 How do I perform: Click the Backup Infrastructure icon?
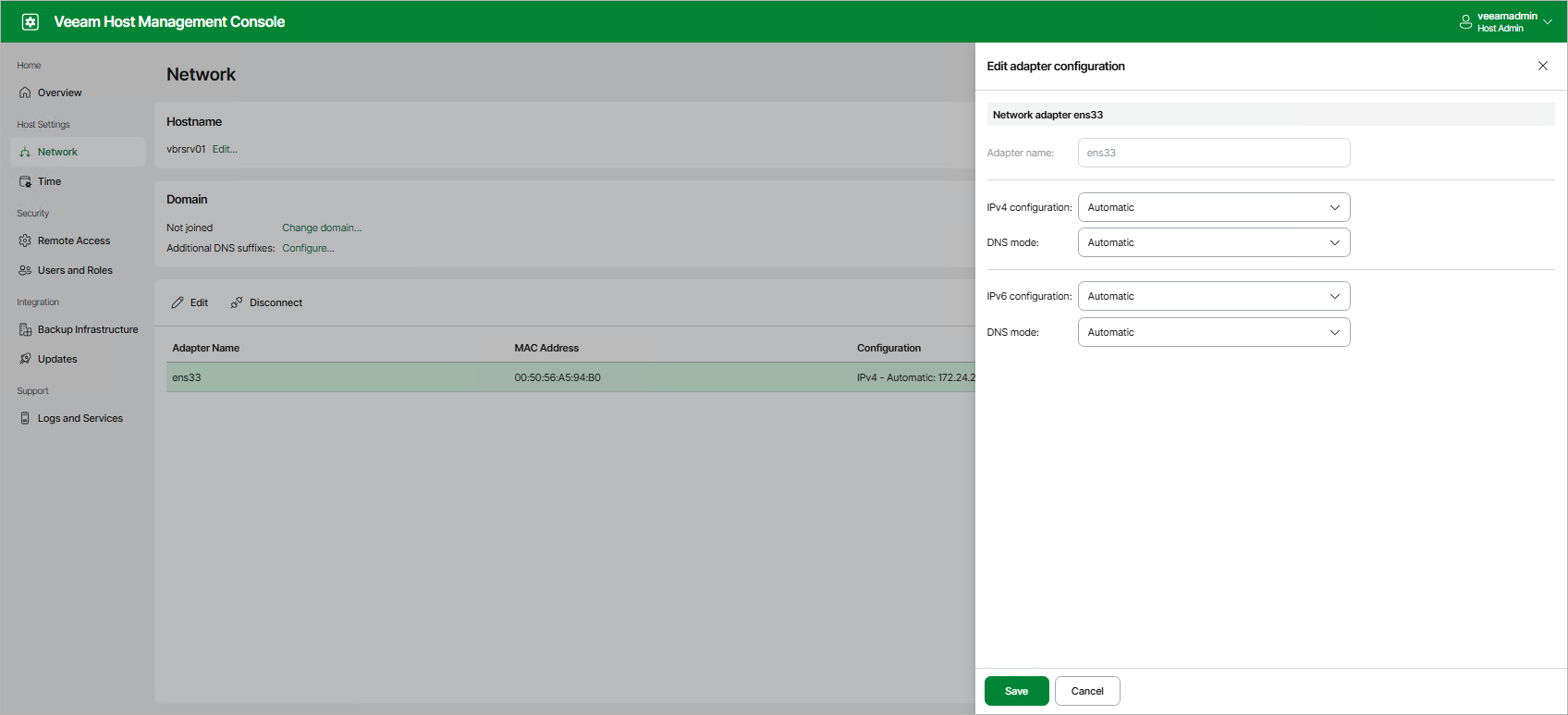pos(25,329)
